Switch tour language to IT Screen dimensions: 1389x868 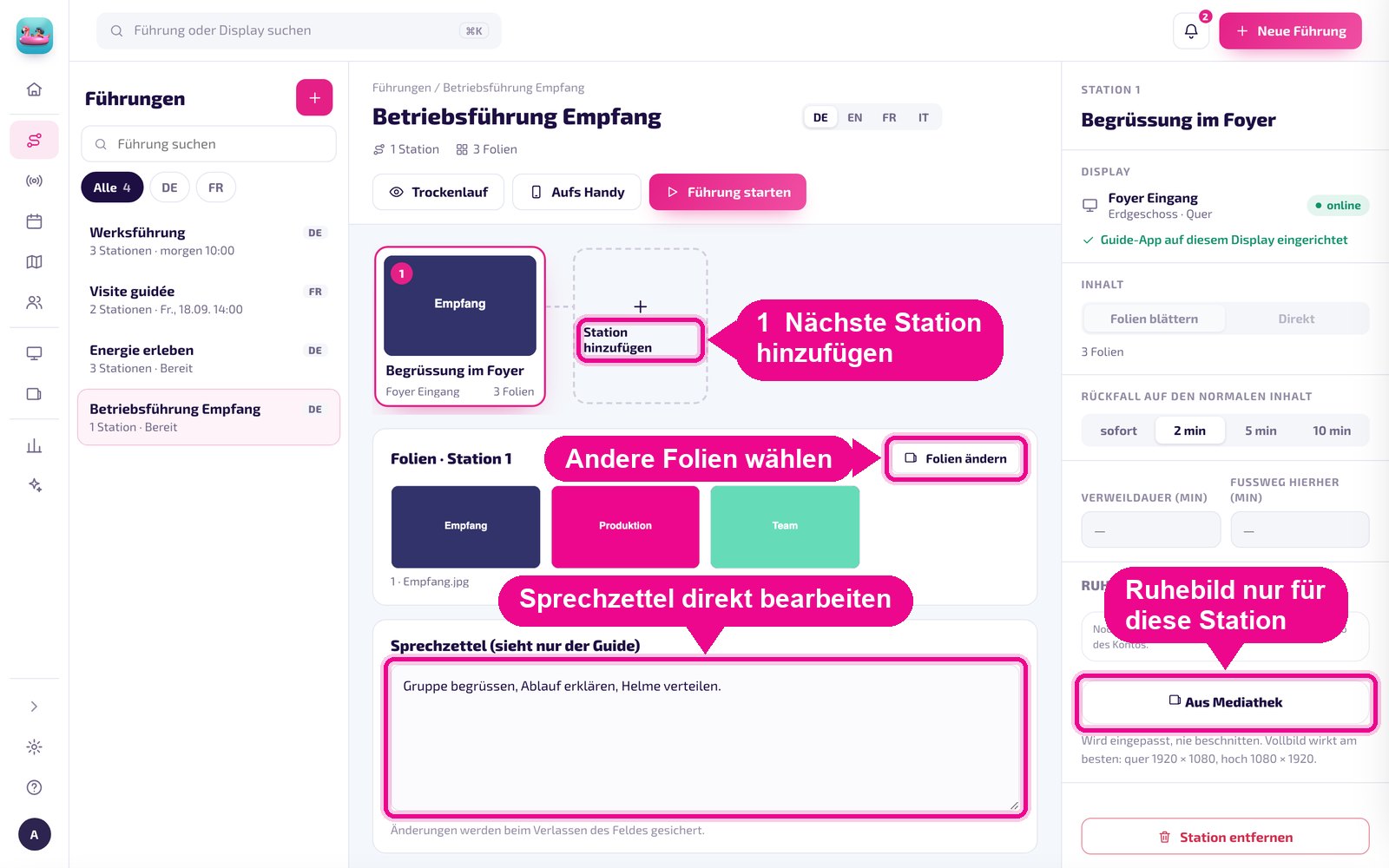pos(924,117)
